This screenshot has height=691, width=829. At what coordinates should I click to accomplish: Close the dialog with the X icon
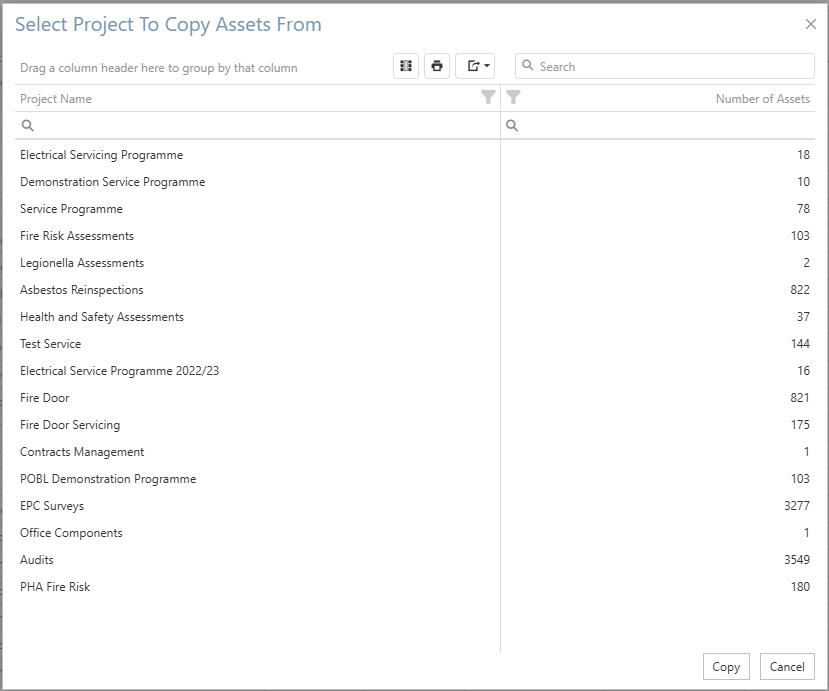(811, 24)
